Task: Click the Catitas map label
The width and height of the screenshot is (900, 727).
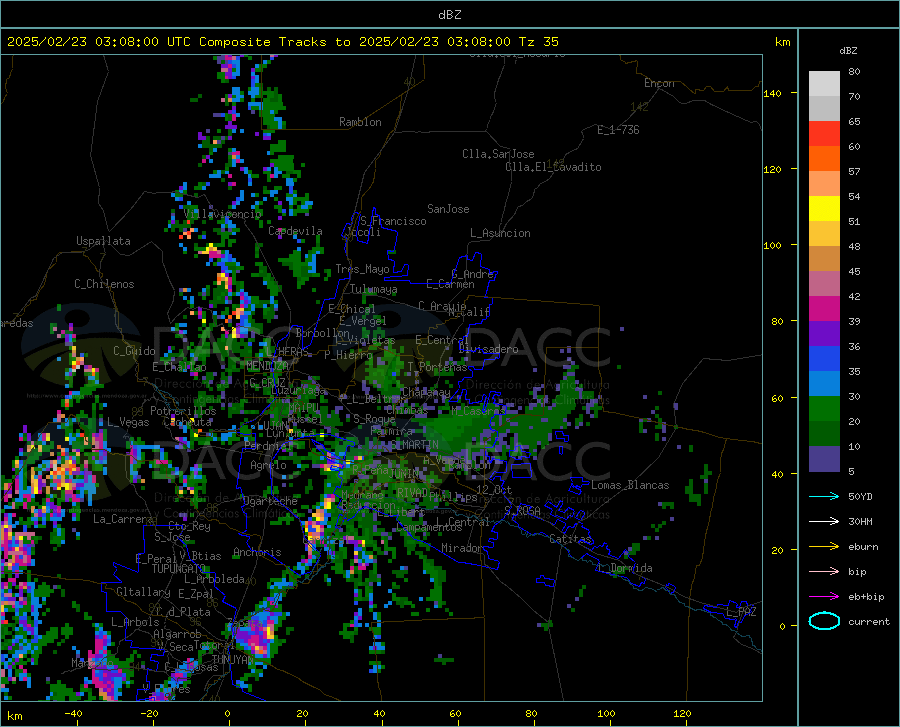Action: pos(571,539)
